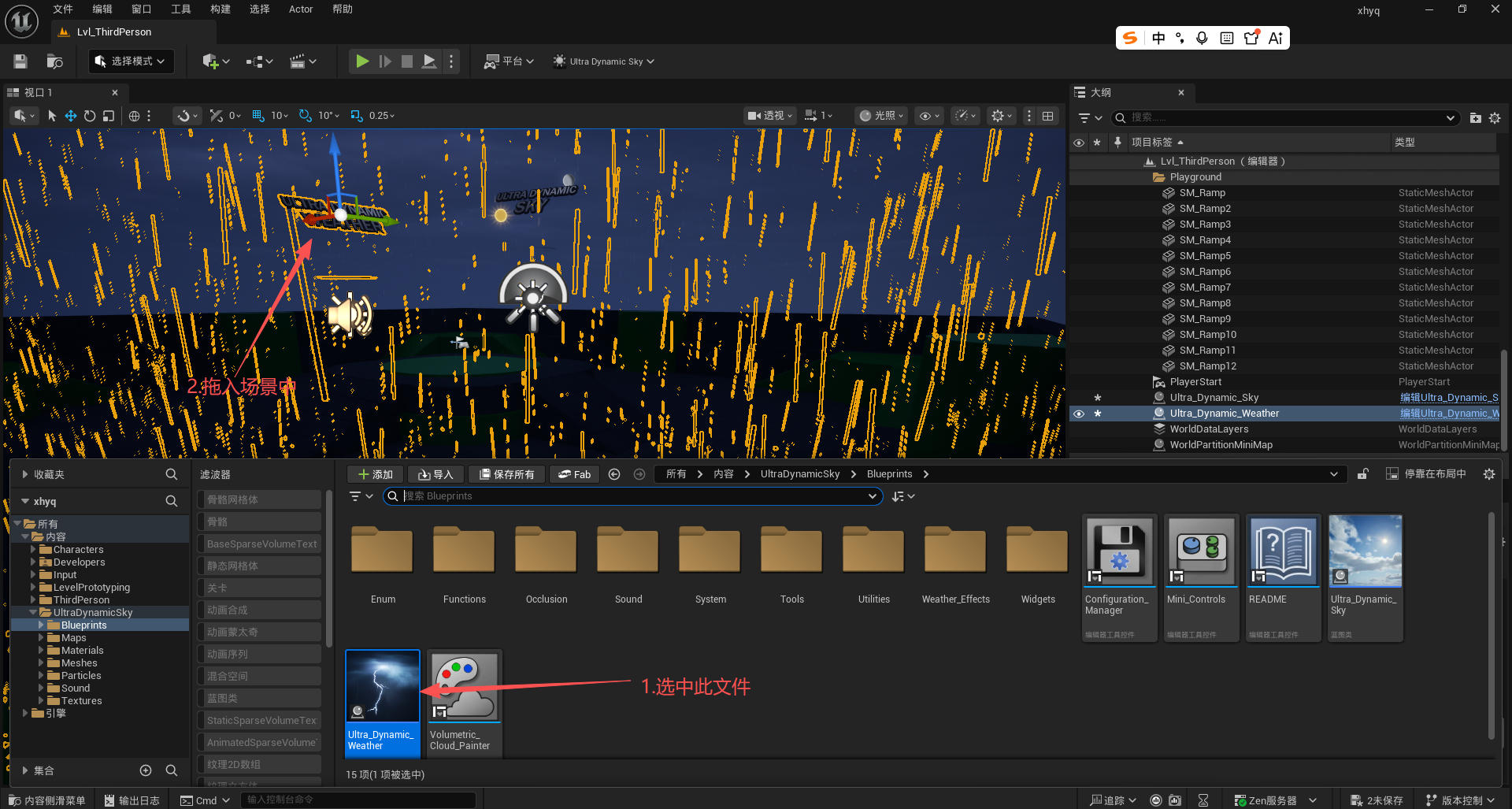Viewport: 1512px width, 809px height.
Task: Open the Actor menu
Action: click(x=301, y=9)
